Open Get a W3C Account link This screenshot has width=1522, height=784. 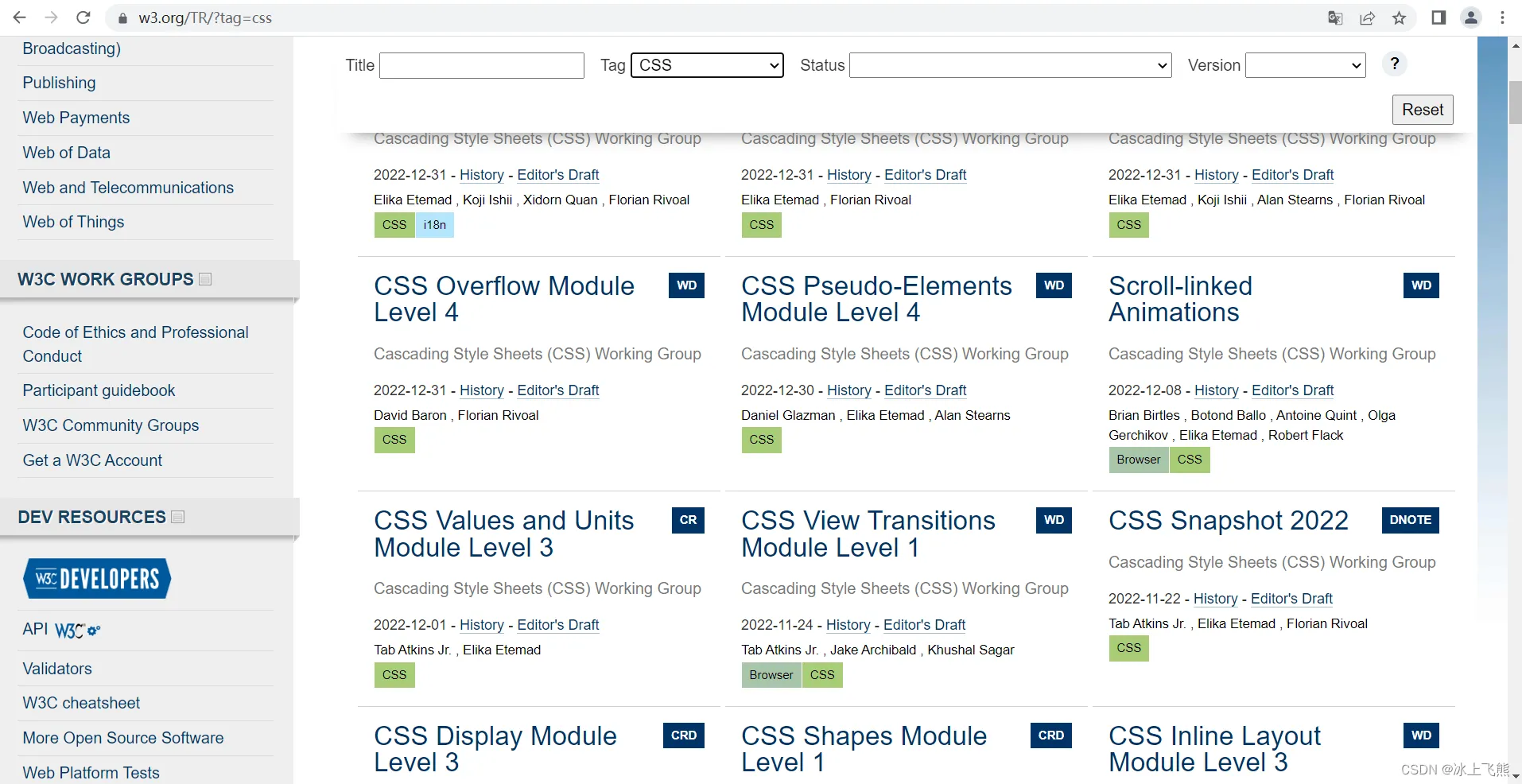point(92,460)
